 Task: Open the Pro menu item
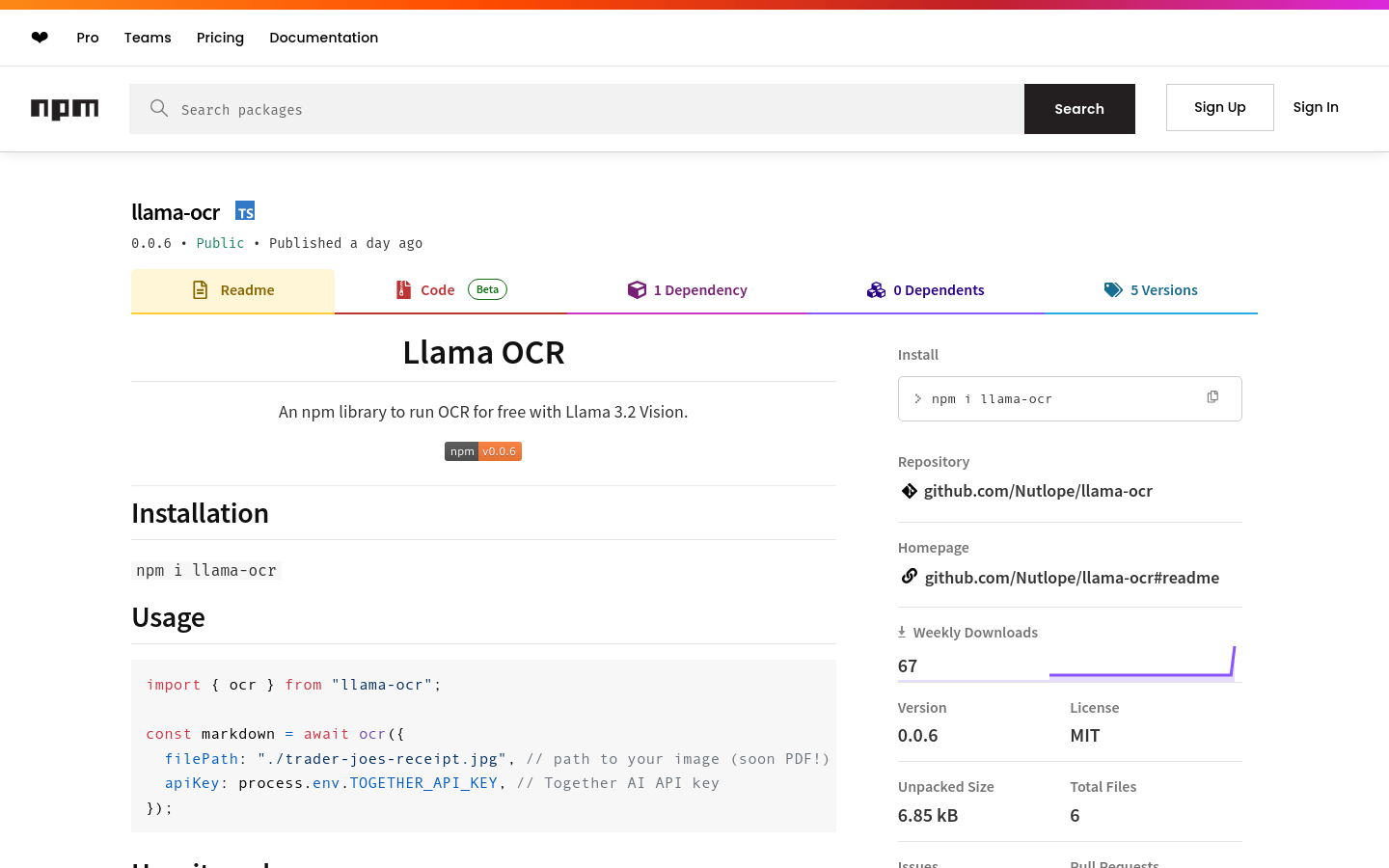tap(88, 38)
